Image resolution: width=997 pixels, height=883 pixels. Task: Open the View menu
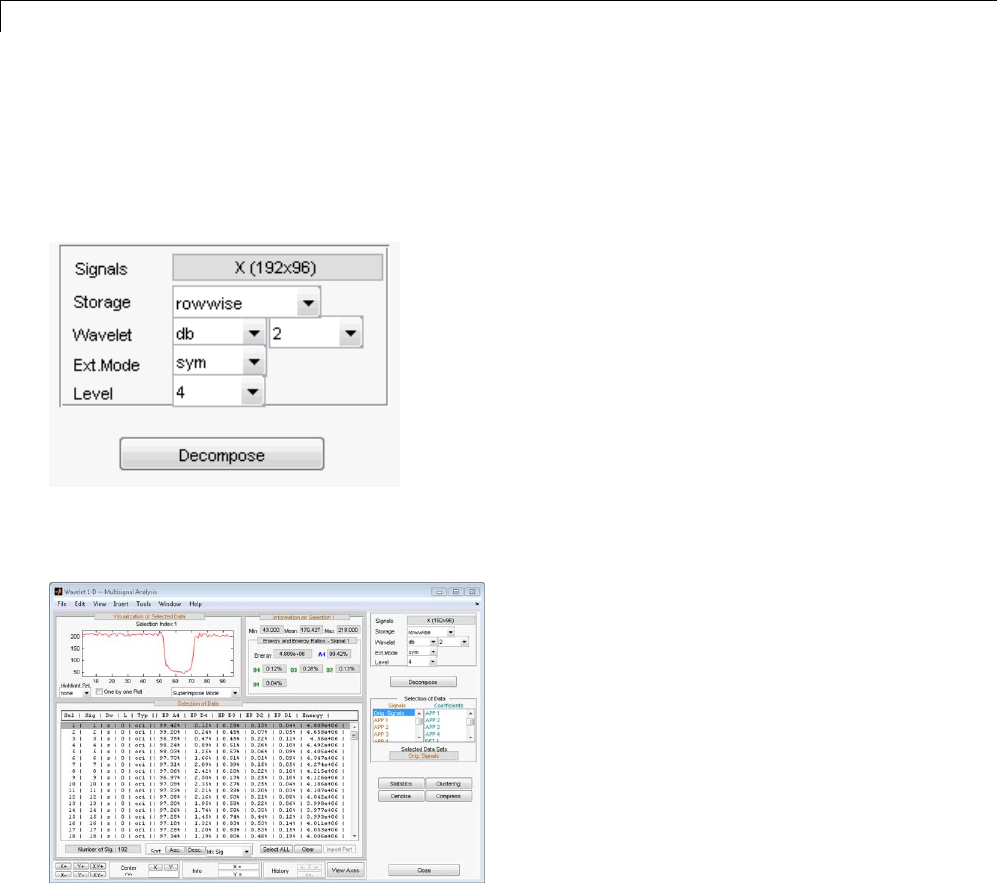tap(100, 604)
